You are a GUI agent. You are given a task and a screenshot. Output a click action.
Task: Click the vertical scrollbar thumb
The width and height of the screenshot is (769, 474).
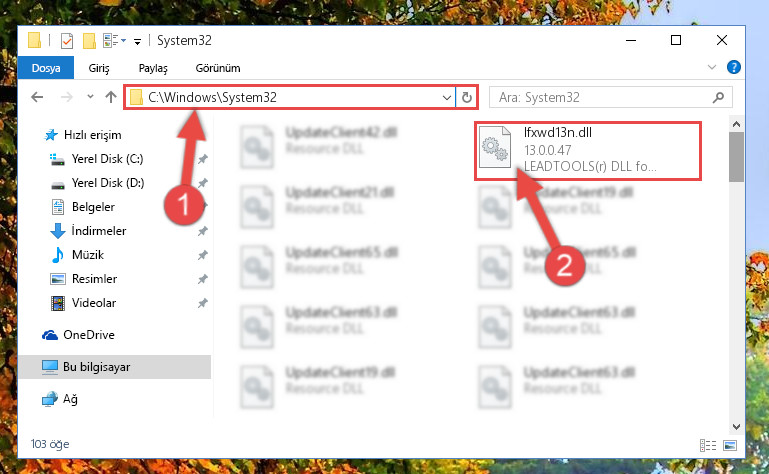point(736,157)
